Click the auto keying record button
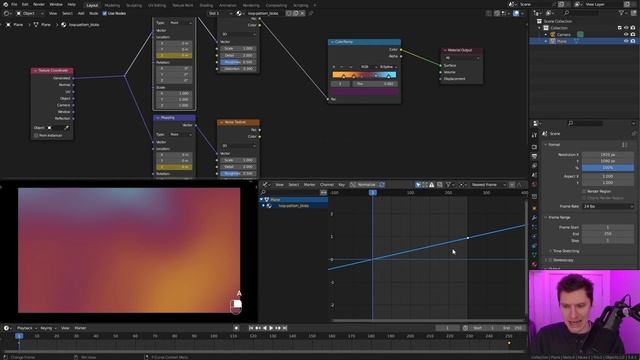The width and height of the screenshot is (640, 360). click(236, 328)
